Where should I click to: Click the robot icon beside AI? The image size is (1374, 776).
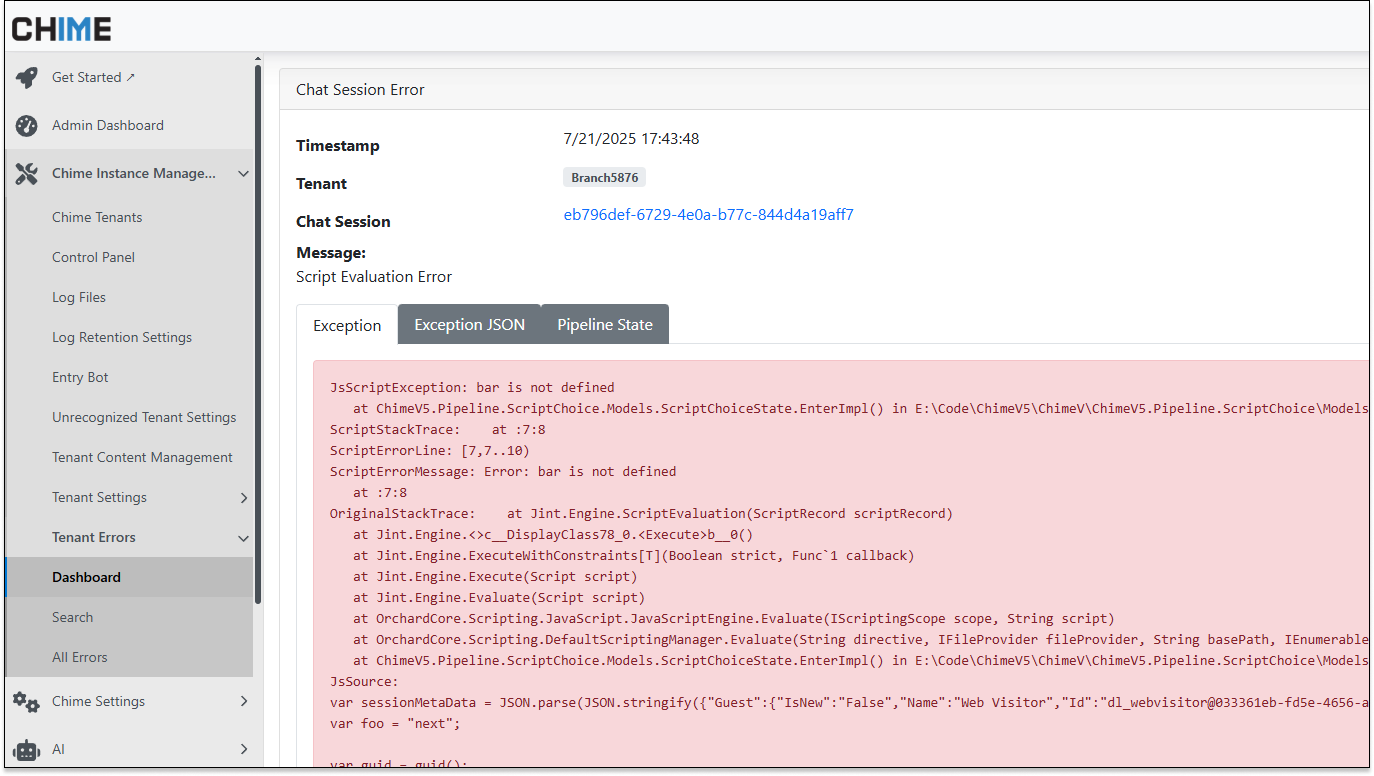click(26, 749)
